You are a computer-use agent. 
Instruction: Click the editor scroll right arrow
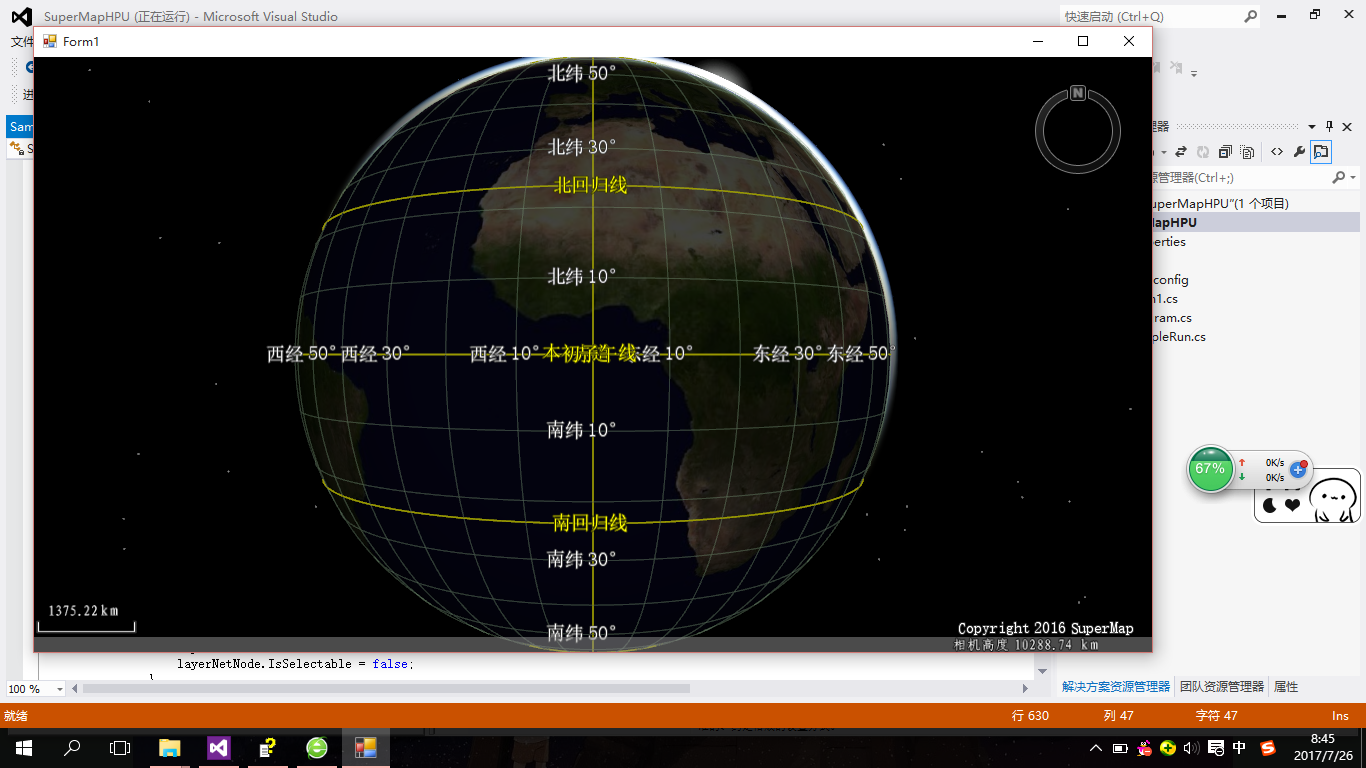pos(1025,688)
